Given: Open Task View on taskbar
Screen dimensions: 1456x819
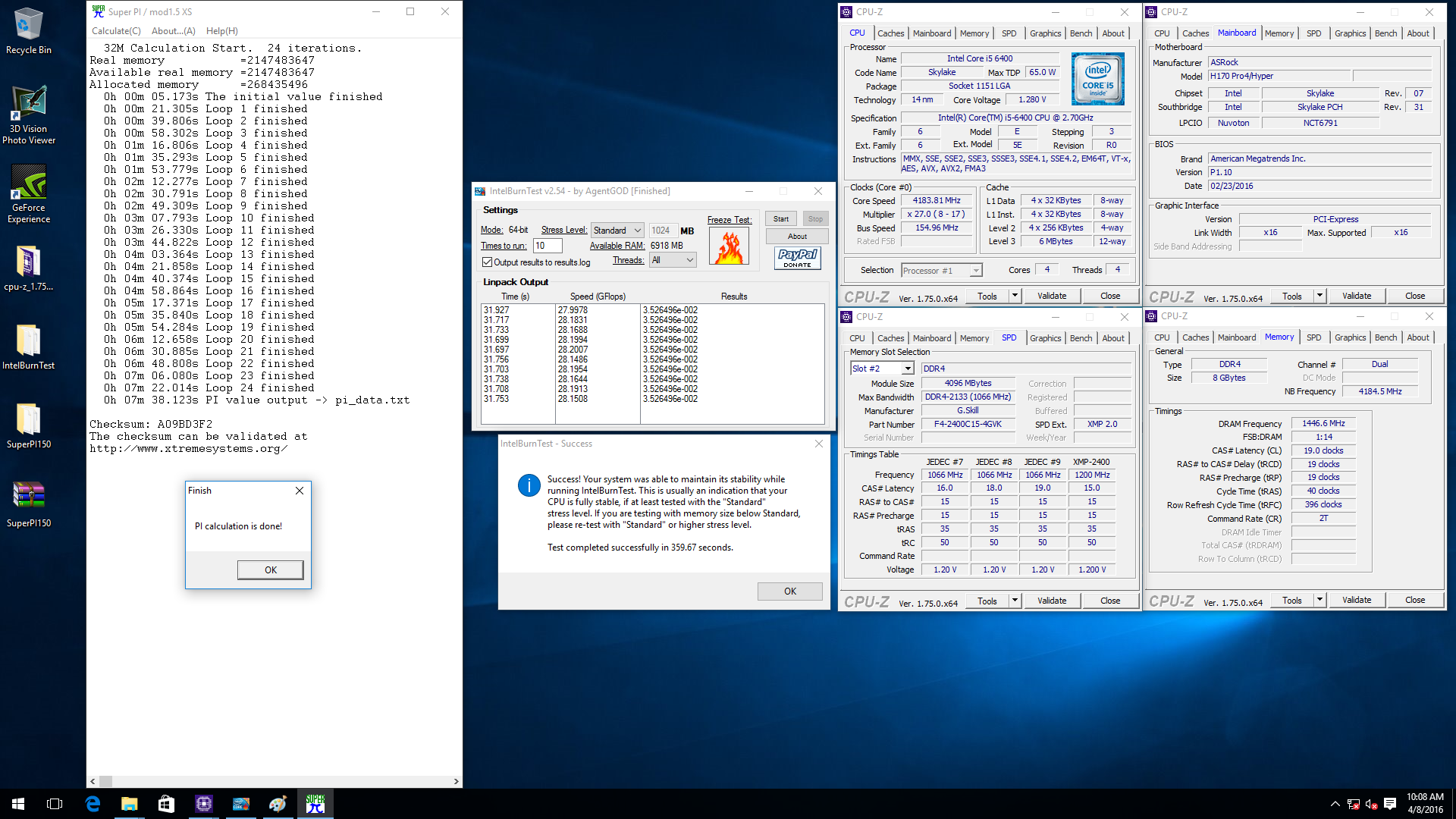Looking at the screenshot, I should point(55,804).
